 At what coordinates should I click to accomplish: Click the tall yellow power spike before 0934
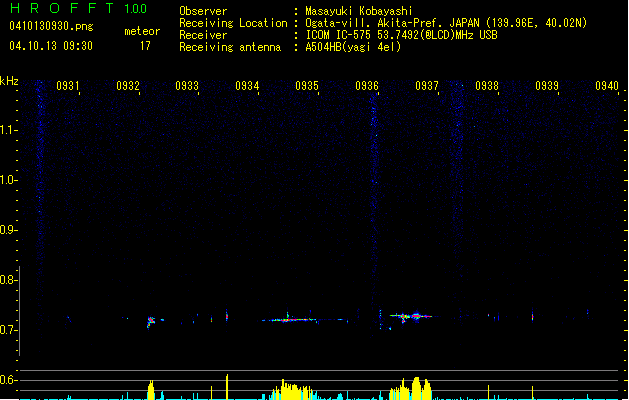[227, 387]
